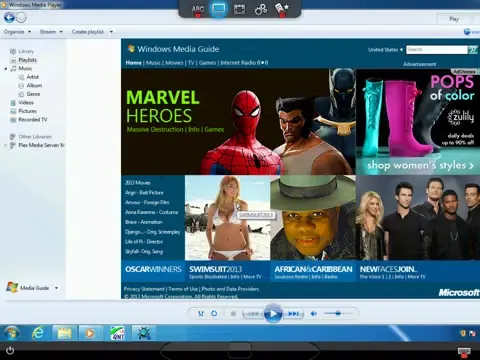Screen dimensions: 480x360
Task: Click Argo - Best Picture link
Action: tap(144, 193)
